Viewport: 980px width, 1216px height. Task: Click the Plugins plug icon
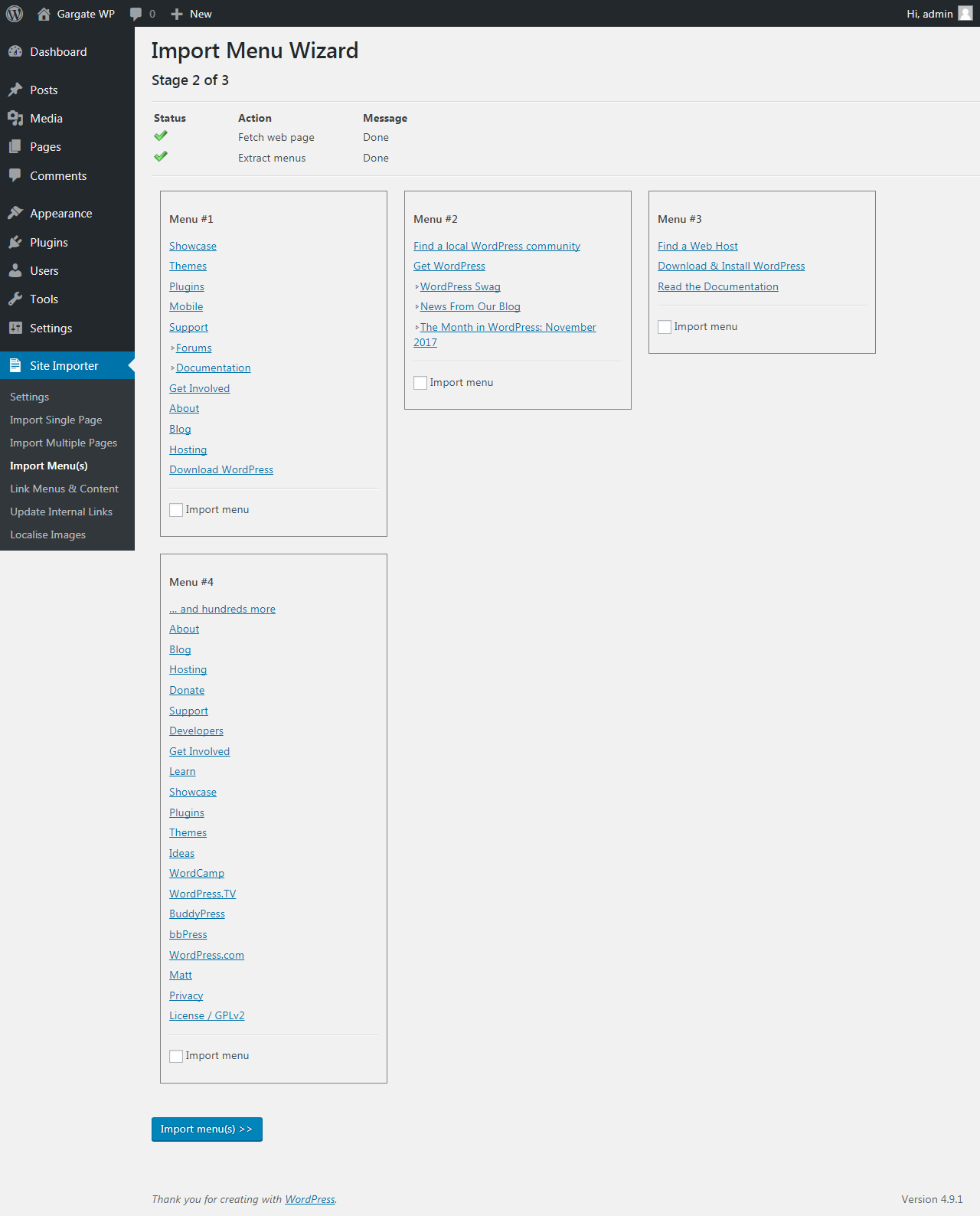point(15,242)
